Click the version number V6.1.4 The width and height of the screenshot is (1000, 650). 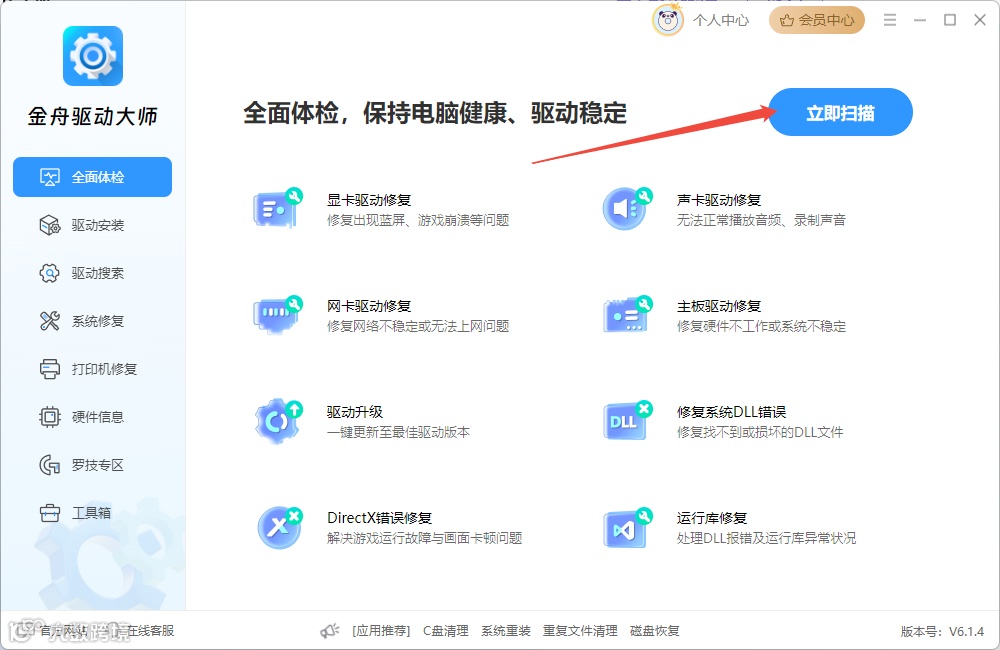point(966,632)
